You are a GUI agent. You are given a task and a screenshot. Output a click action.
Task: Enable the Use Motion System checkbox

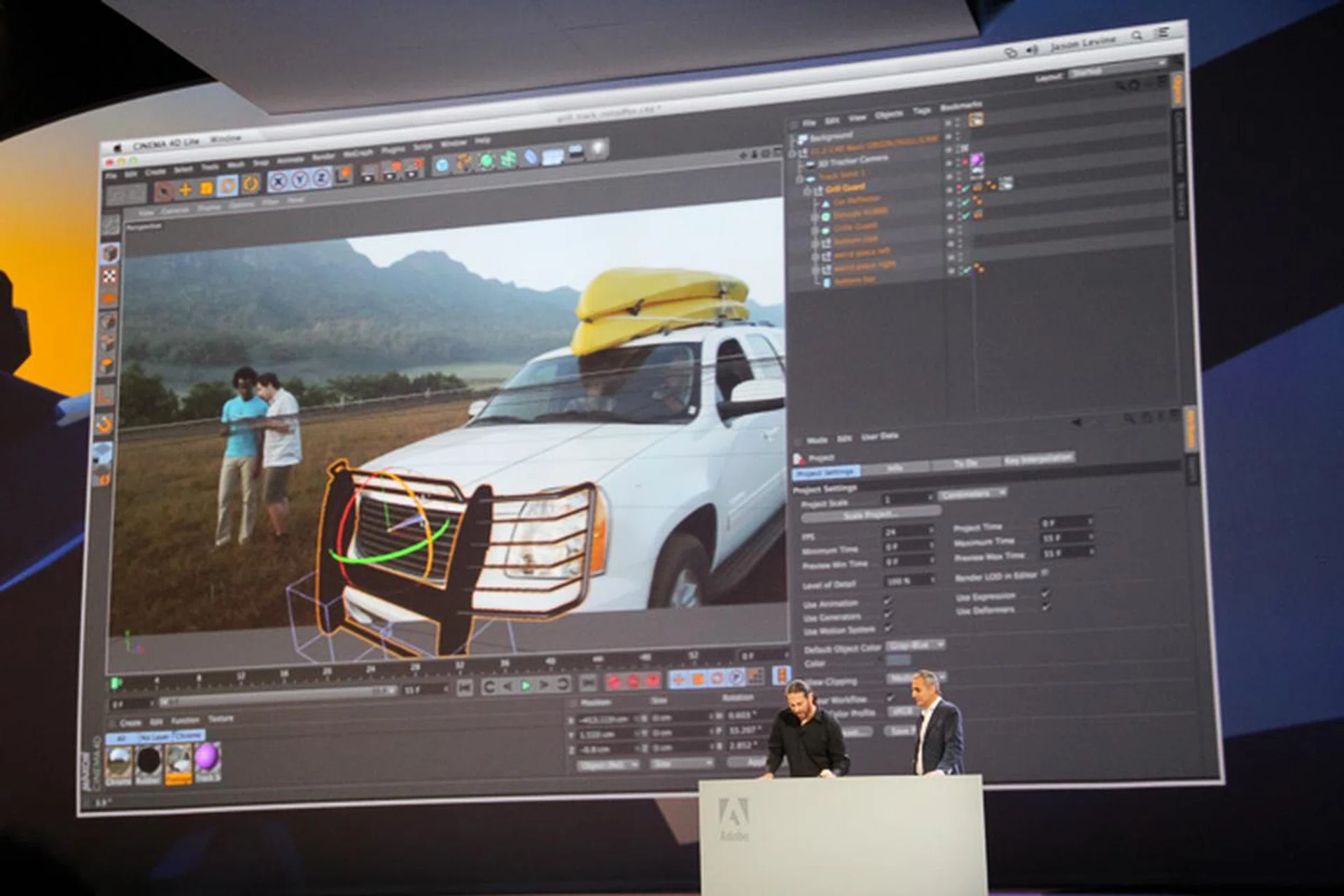tap(888, 629)
